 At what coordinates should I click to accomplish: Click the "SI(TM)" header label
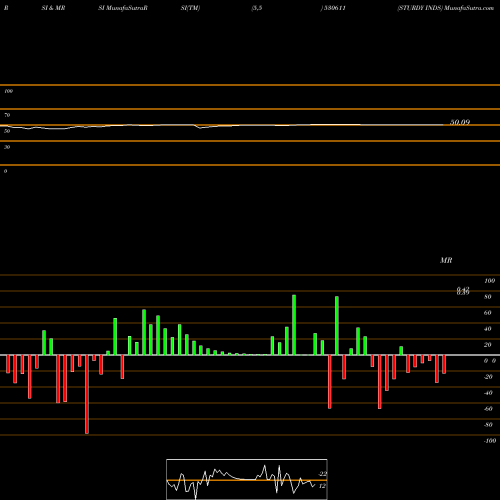click(190, 8)
